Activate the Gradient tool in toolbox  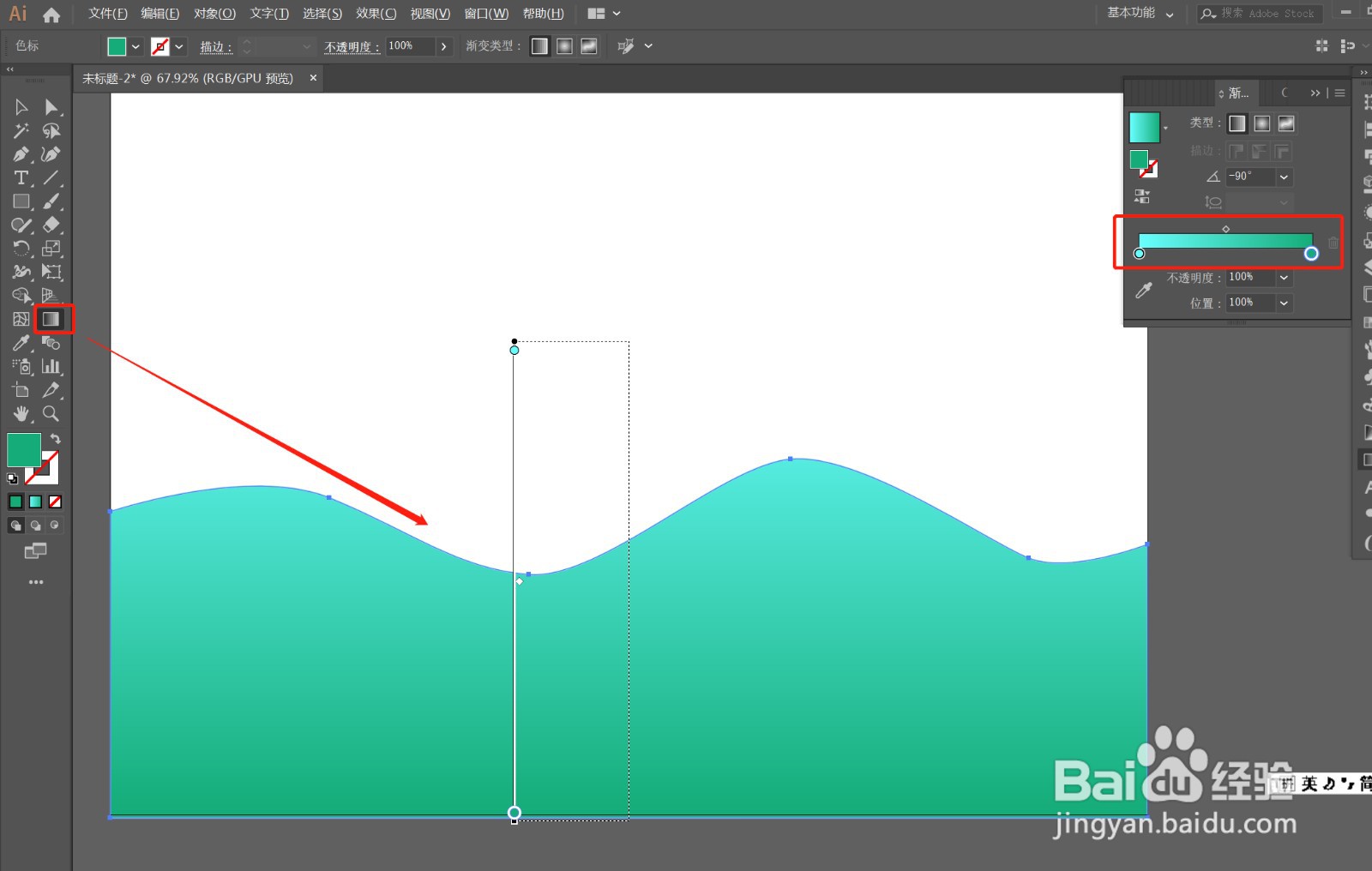51,319
